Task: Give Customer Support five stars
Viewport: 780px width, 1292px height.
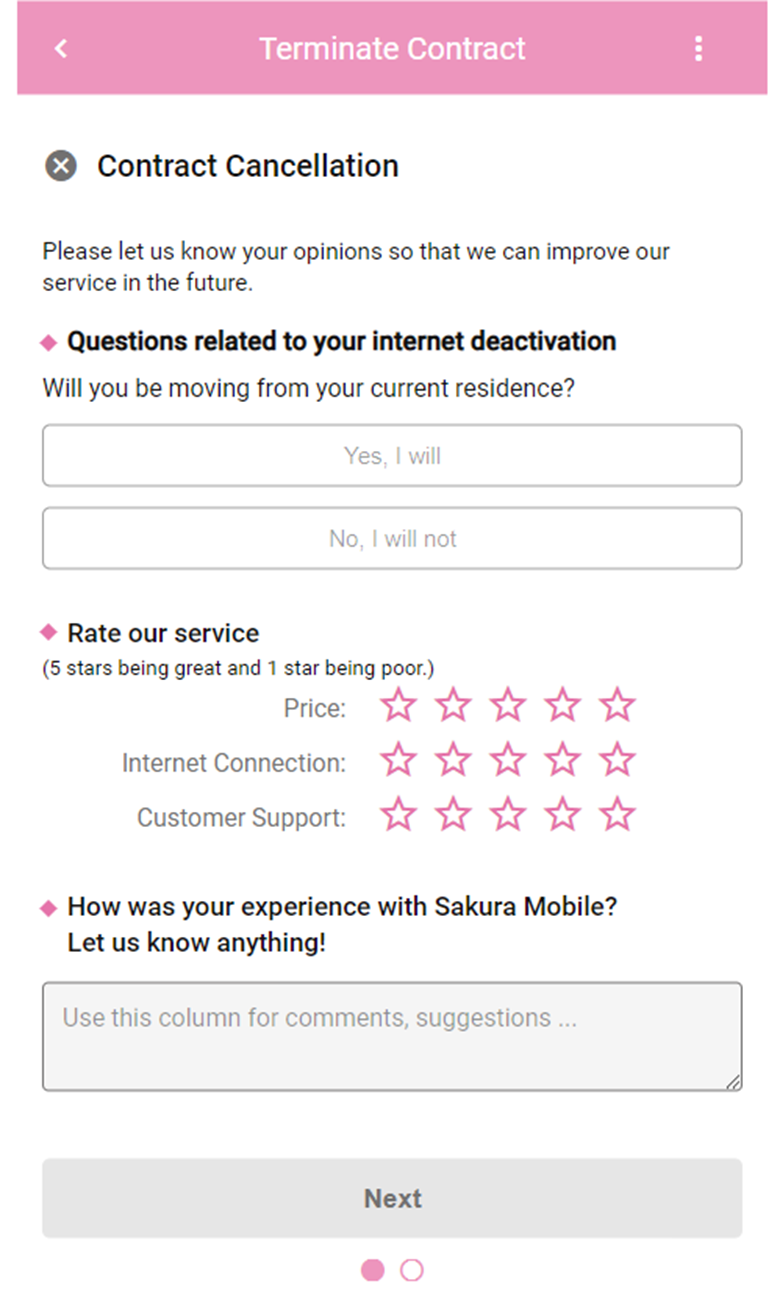Action: pos(617,815)
